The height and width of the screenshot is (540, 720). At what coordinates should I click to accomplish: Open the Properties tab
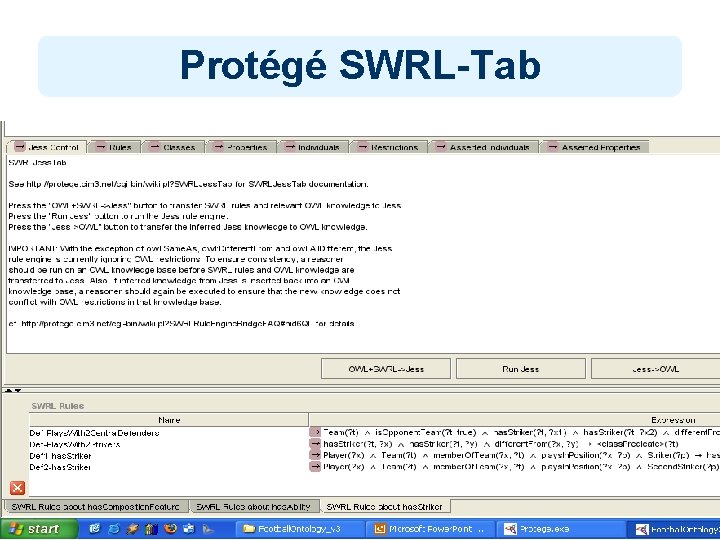(x=241, y=147)
